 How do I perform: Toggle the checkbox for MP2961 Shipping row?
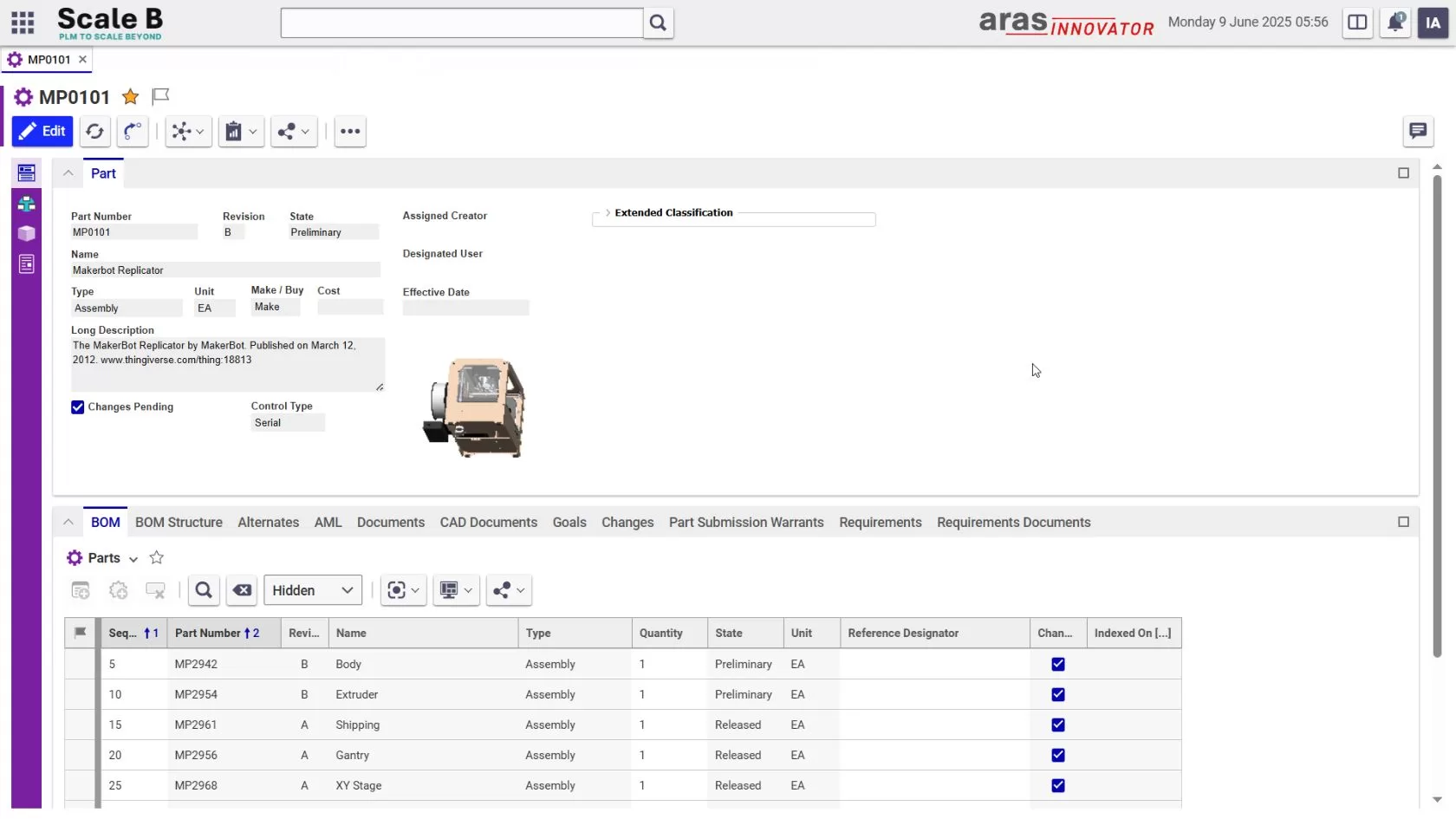1057,725
